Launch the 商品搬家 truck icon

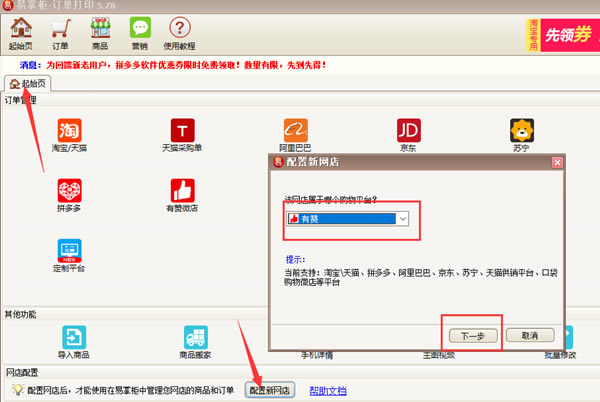pos(196,342)
